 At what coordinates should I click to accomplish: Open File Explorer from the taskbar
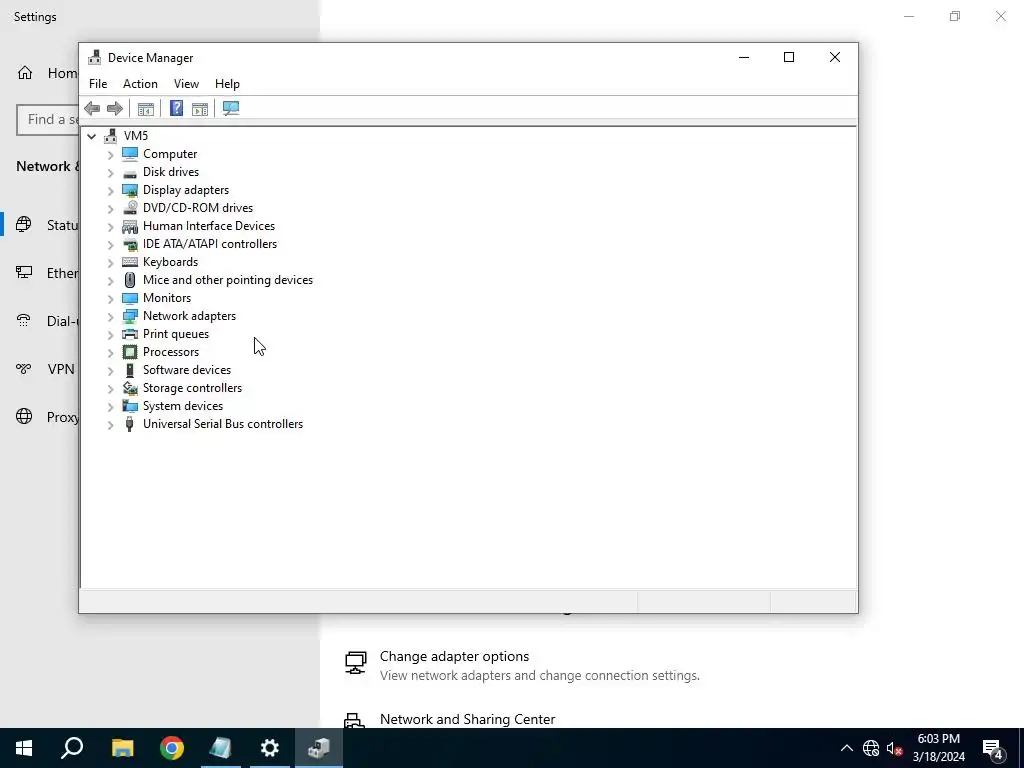pyautogui.click(x=123, y=748)
